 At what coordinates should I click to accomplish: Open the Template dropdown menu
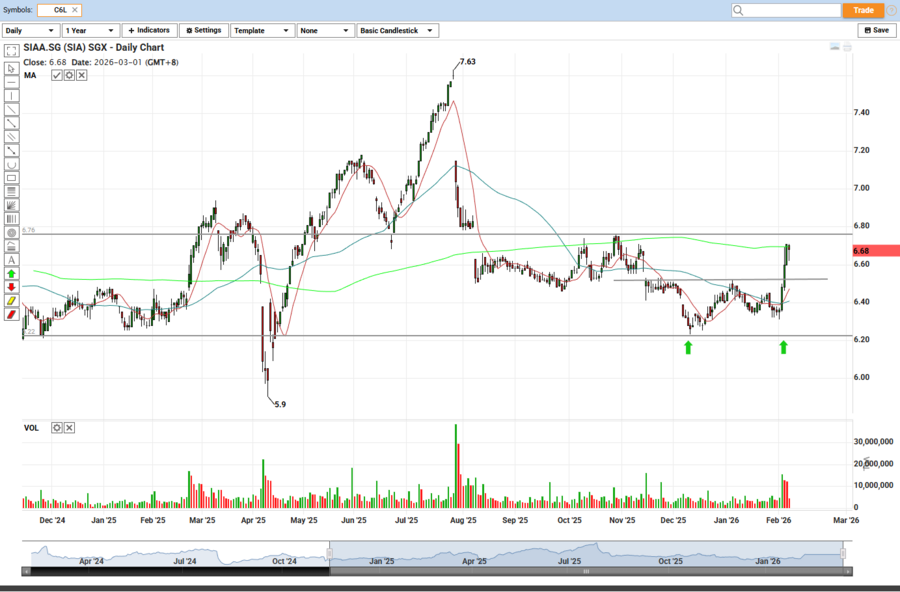[262, 31]
